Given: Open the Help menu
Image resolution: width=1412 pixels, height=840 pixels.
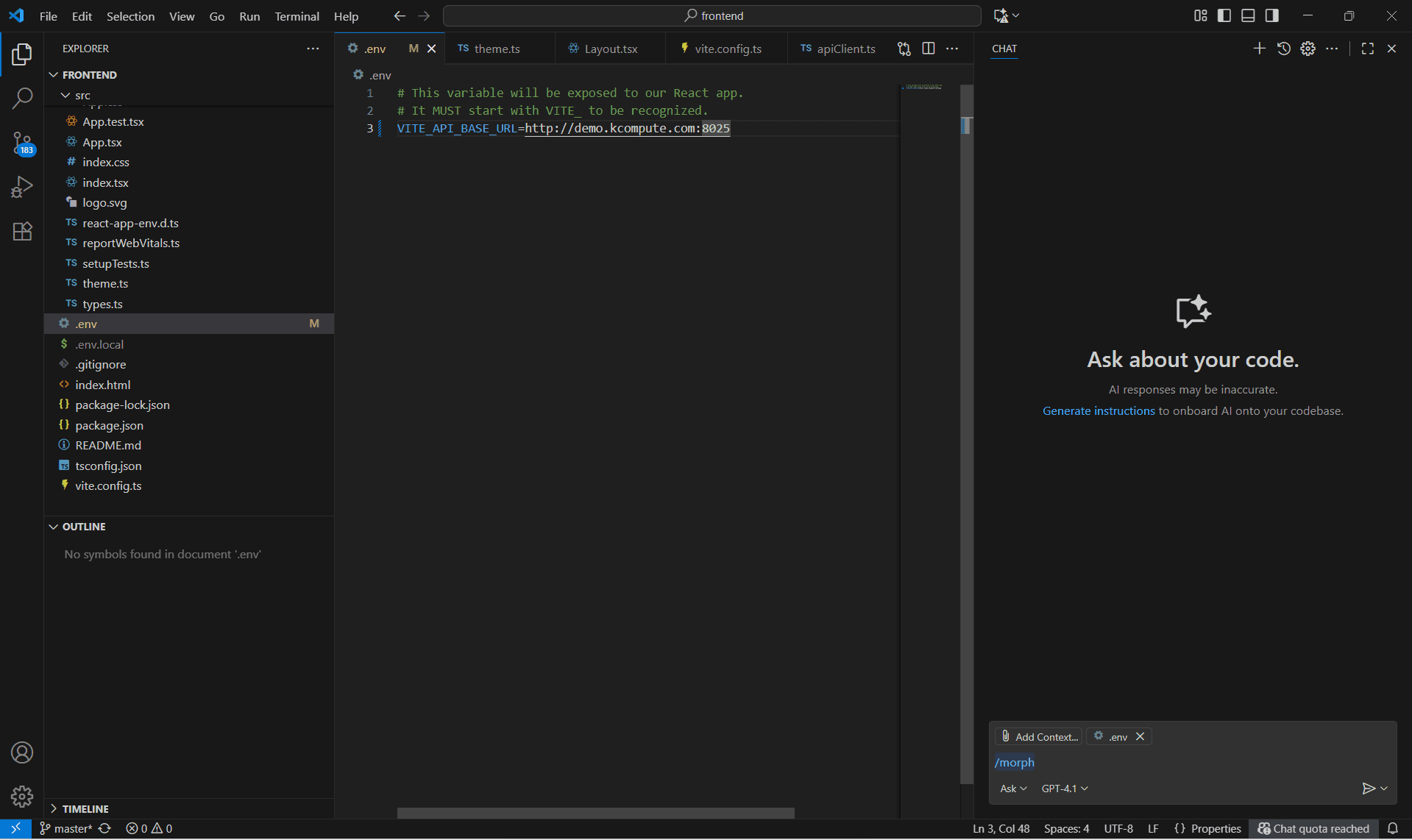Looking at the screenshot, I should point(346,15).
